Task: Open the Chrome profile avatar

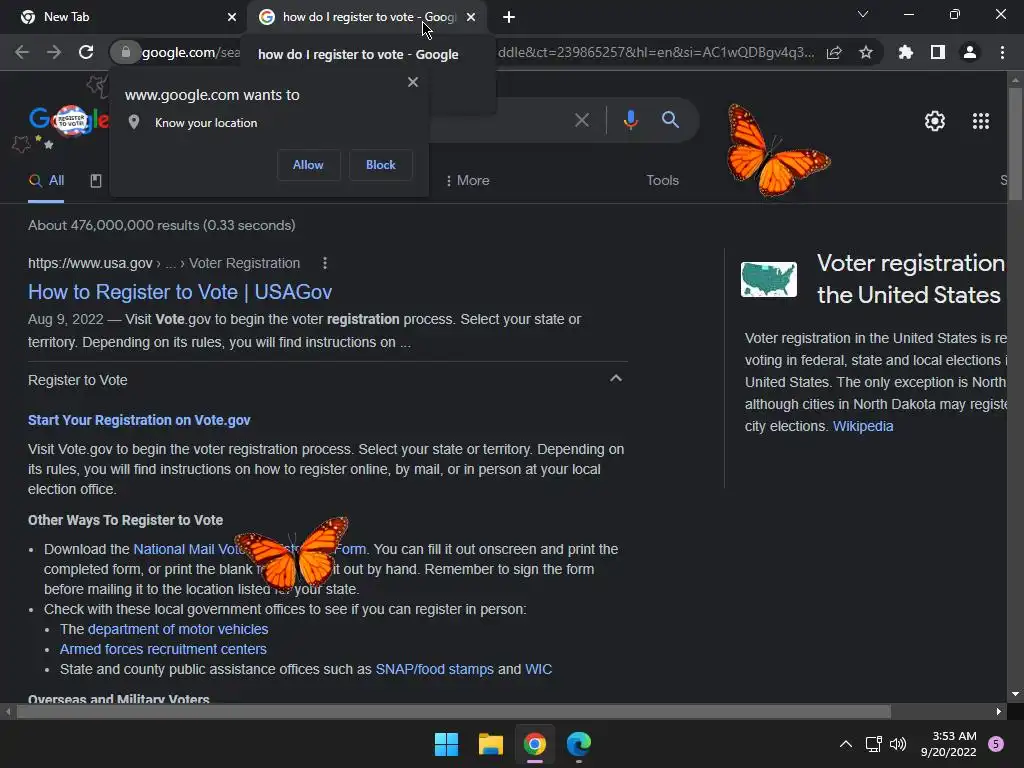Action: (970, 52)
